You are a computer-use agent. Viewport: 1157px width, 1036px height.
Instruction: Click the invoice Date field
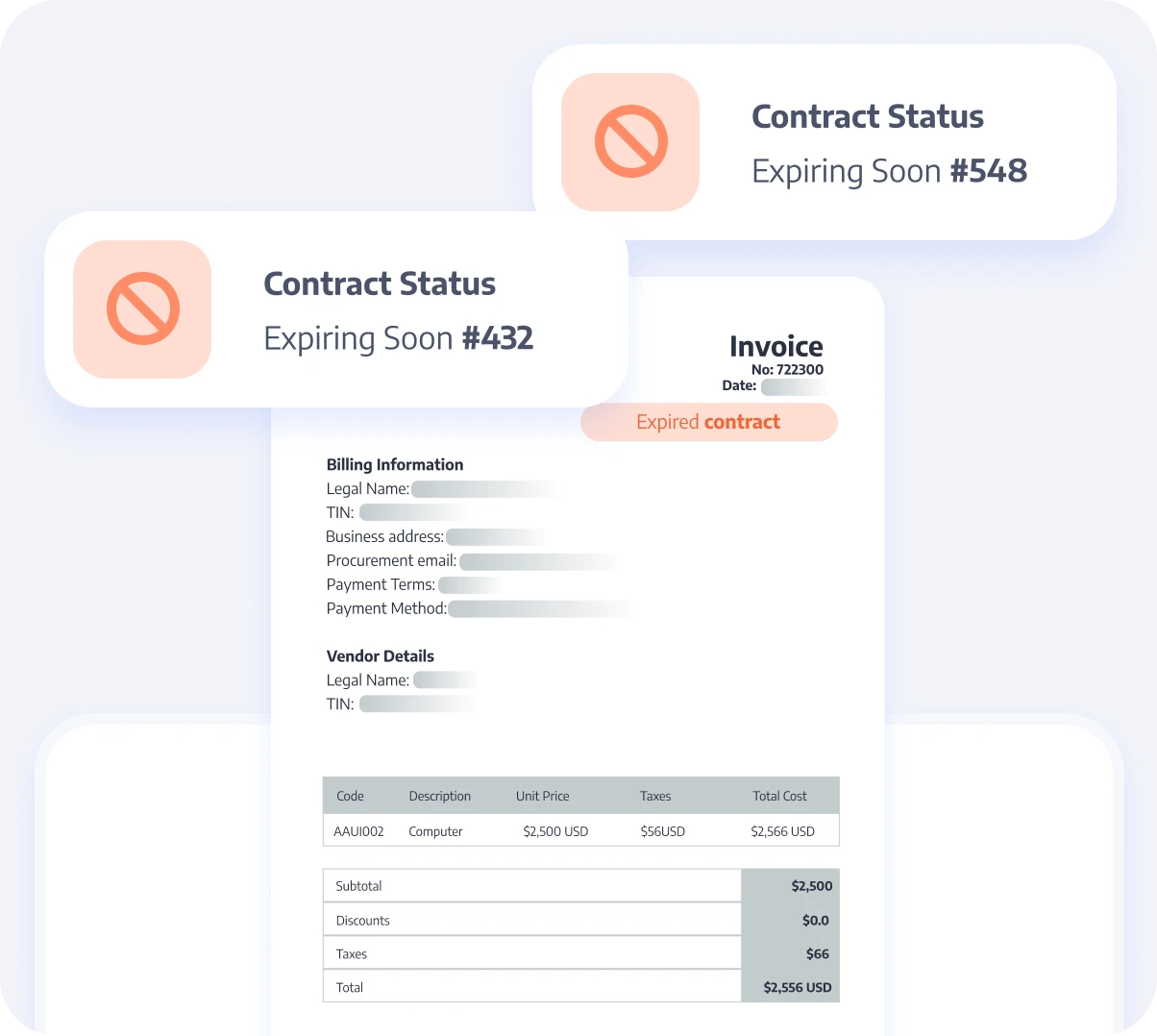click(x=793, y=386)
